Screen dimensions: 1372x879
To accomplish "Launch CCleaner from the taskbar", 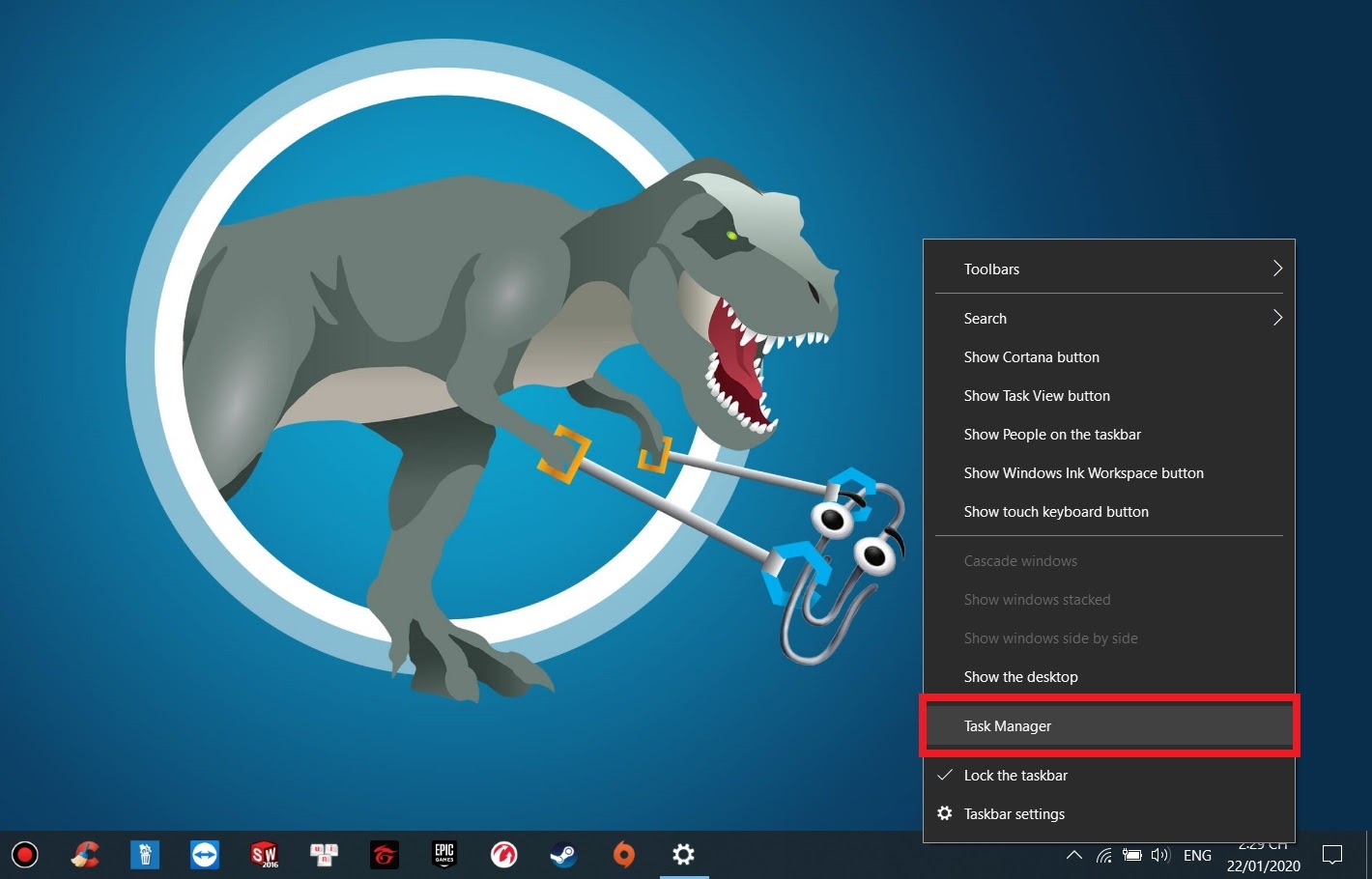I will pyautogui.click(x=85, y=855).
